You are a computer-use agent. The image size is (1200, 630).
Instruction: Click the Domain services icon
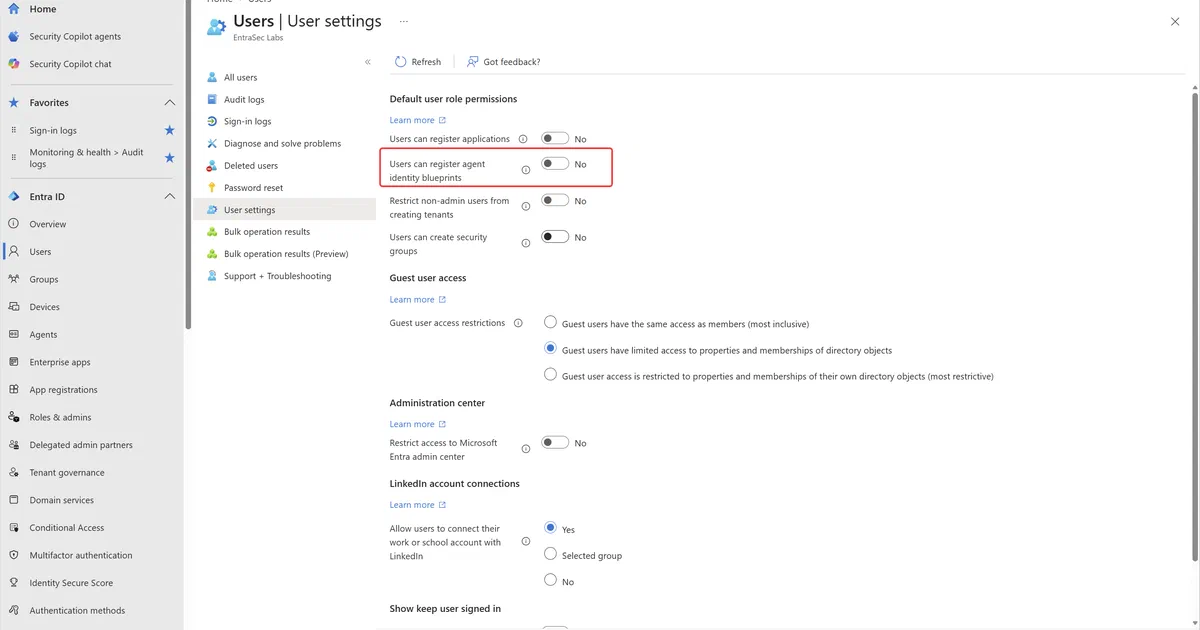point(14,500)
